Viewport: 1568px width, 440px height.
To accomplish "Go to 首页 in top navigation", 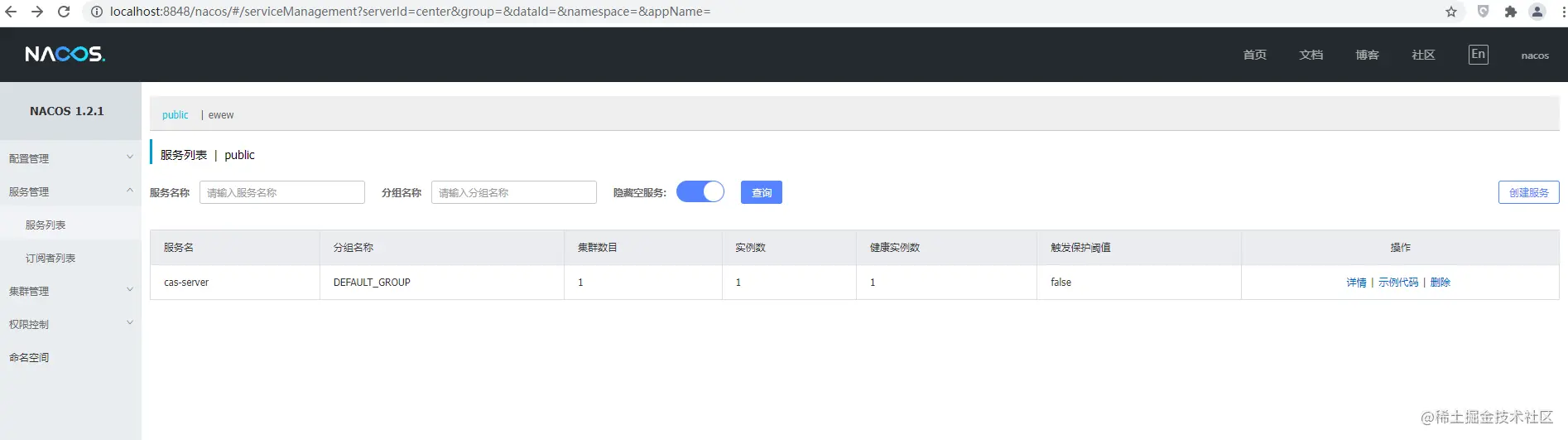I will [x=1254, y=55].
